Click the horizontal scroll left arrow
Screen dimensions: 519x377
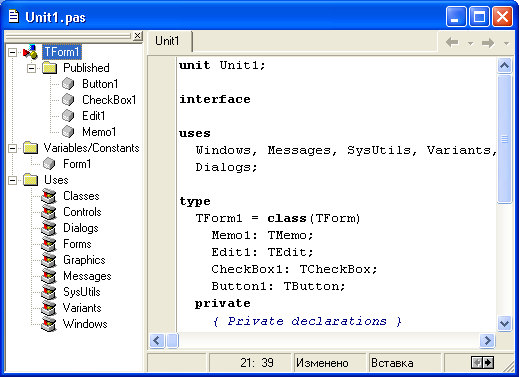157,341
